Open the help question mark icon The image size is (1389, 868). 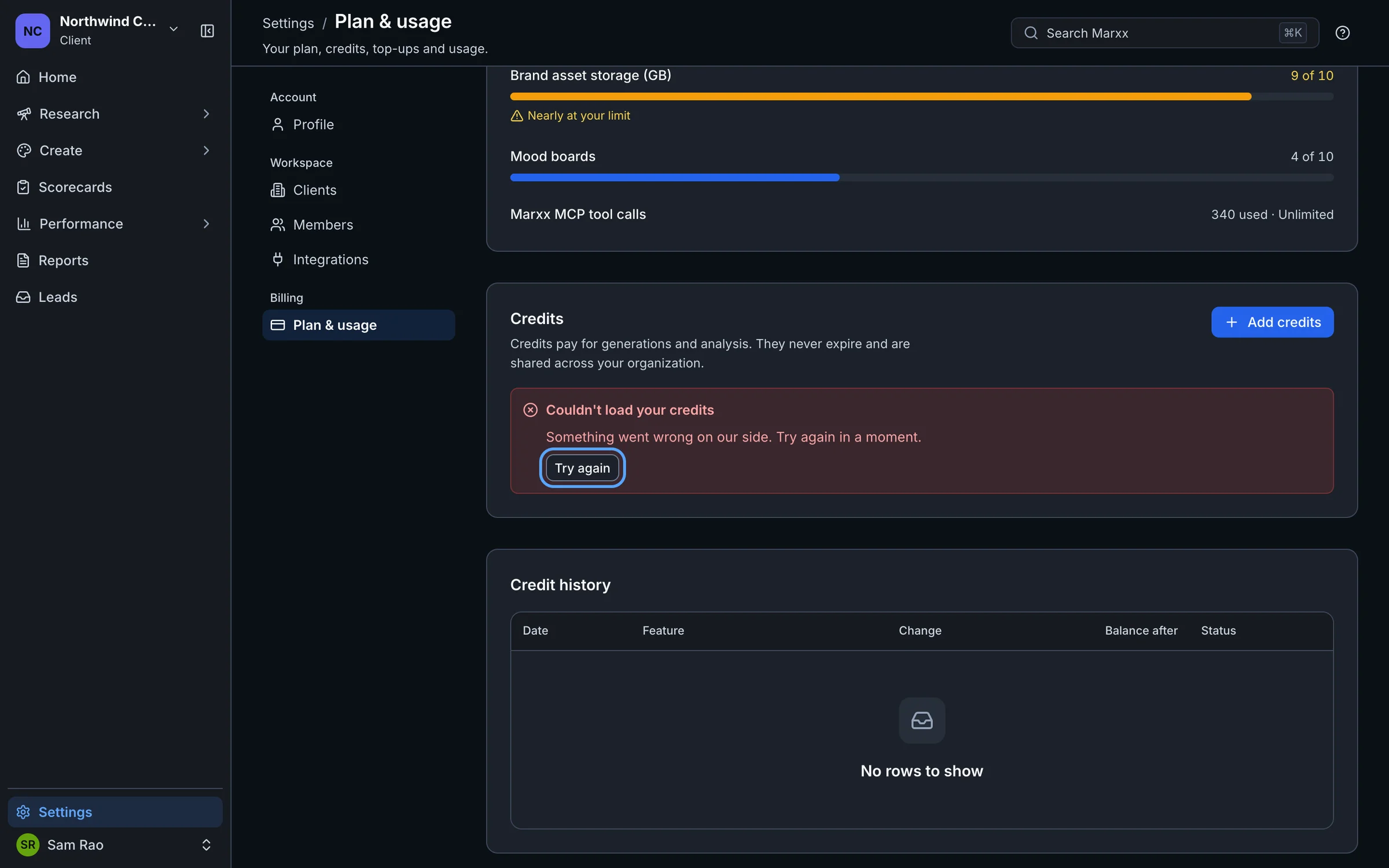(1342, 33)
